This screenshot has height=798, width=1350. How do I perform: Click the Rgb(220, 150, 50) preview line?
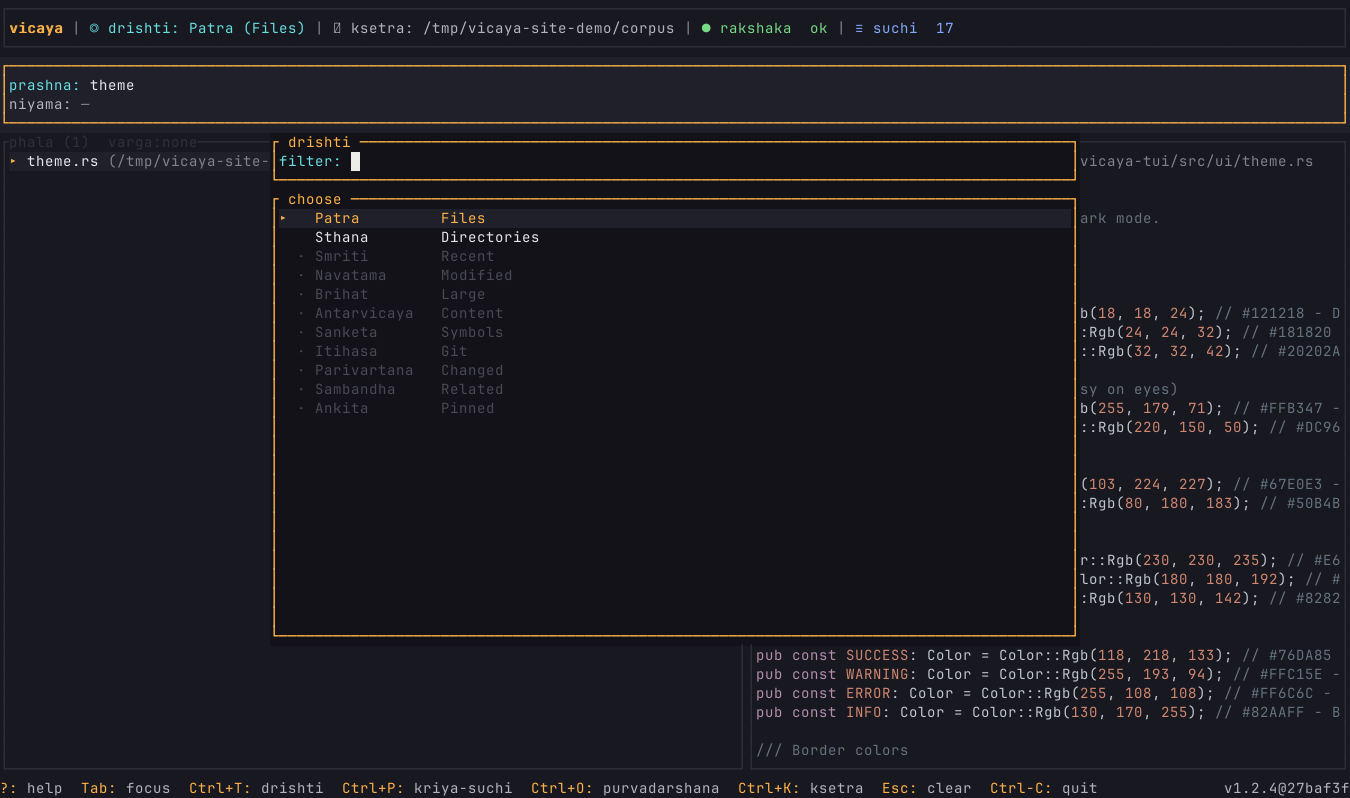point(1210,427)
